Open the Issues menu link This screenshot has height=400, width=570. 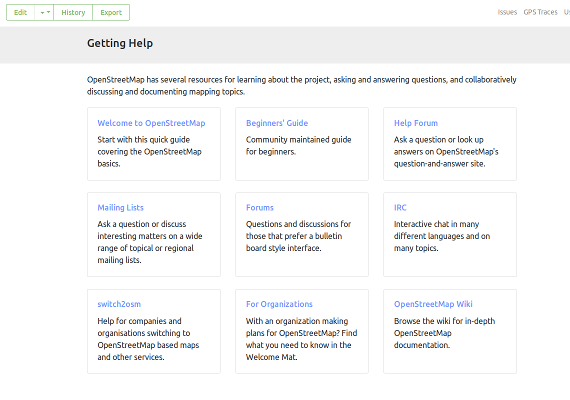(507, 12)
